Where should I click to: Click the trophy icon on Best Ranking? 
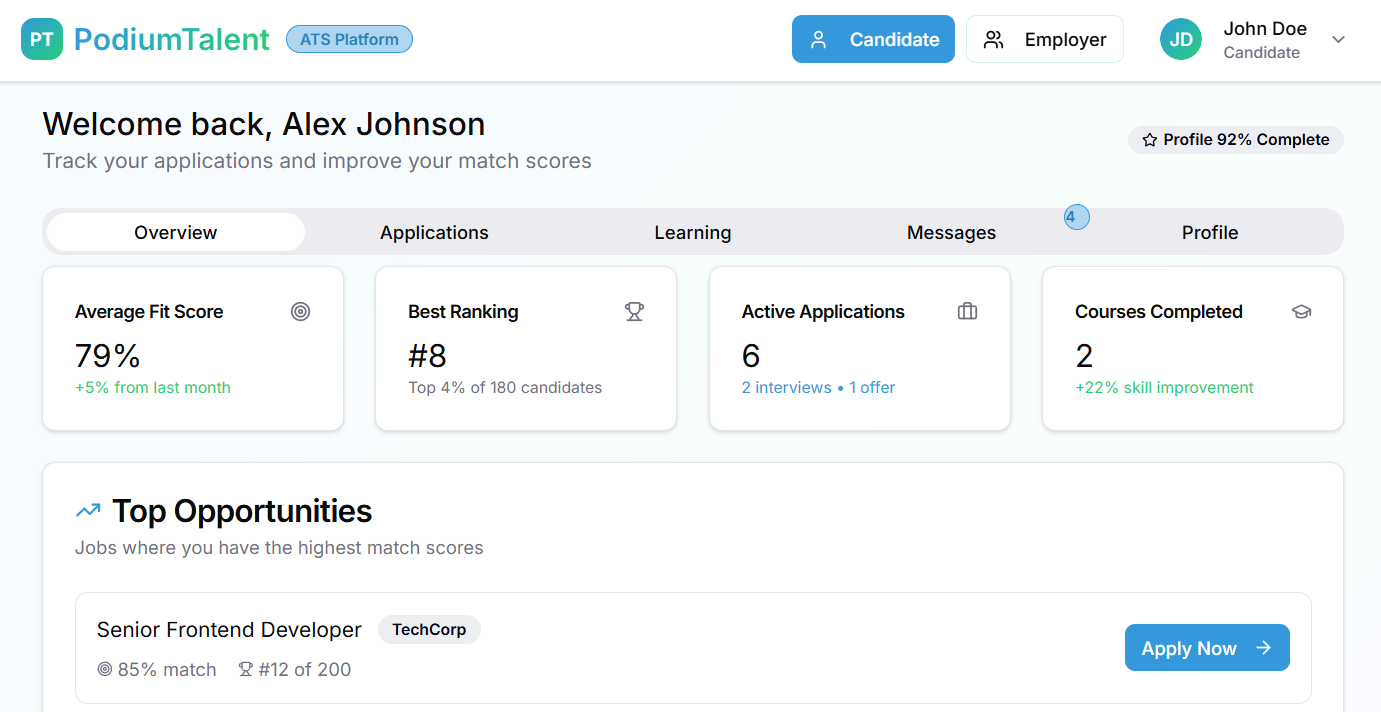634,312
